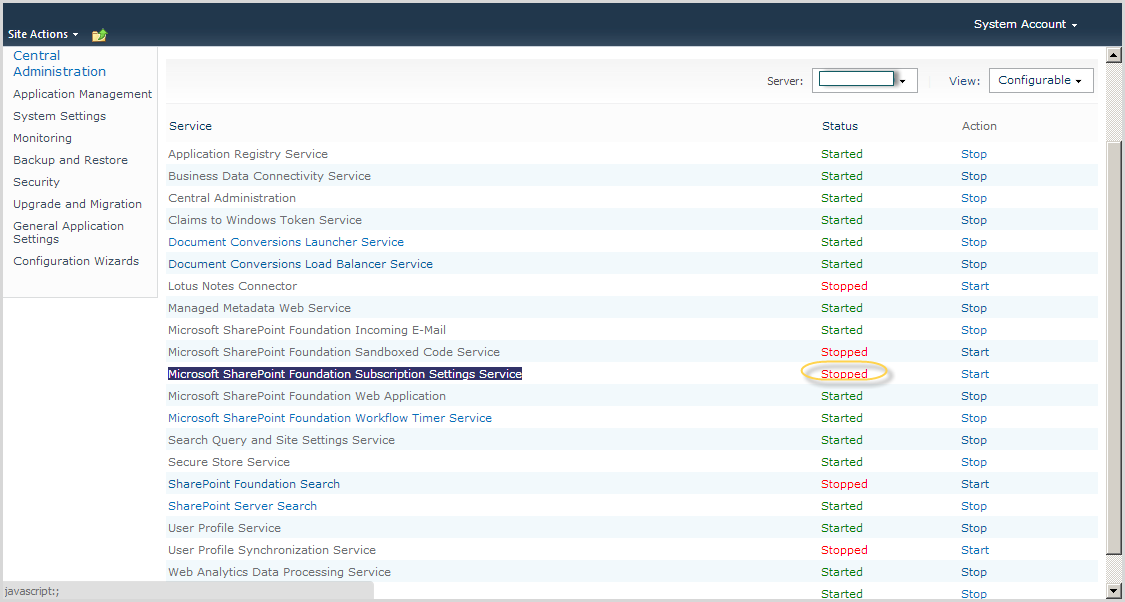Image resolution: width=1125 pixels, height=602 pixels.
Task: Start the Sandboxed Code Service
Action: click(974, 352)
